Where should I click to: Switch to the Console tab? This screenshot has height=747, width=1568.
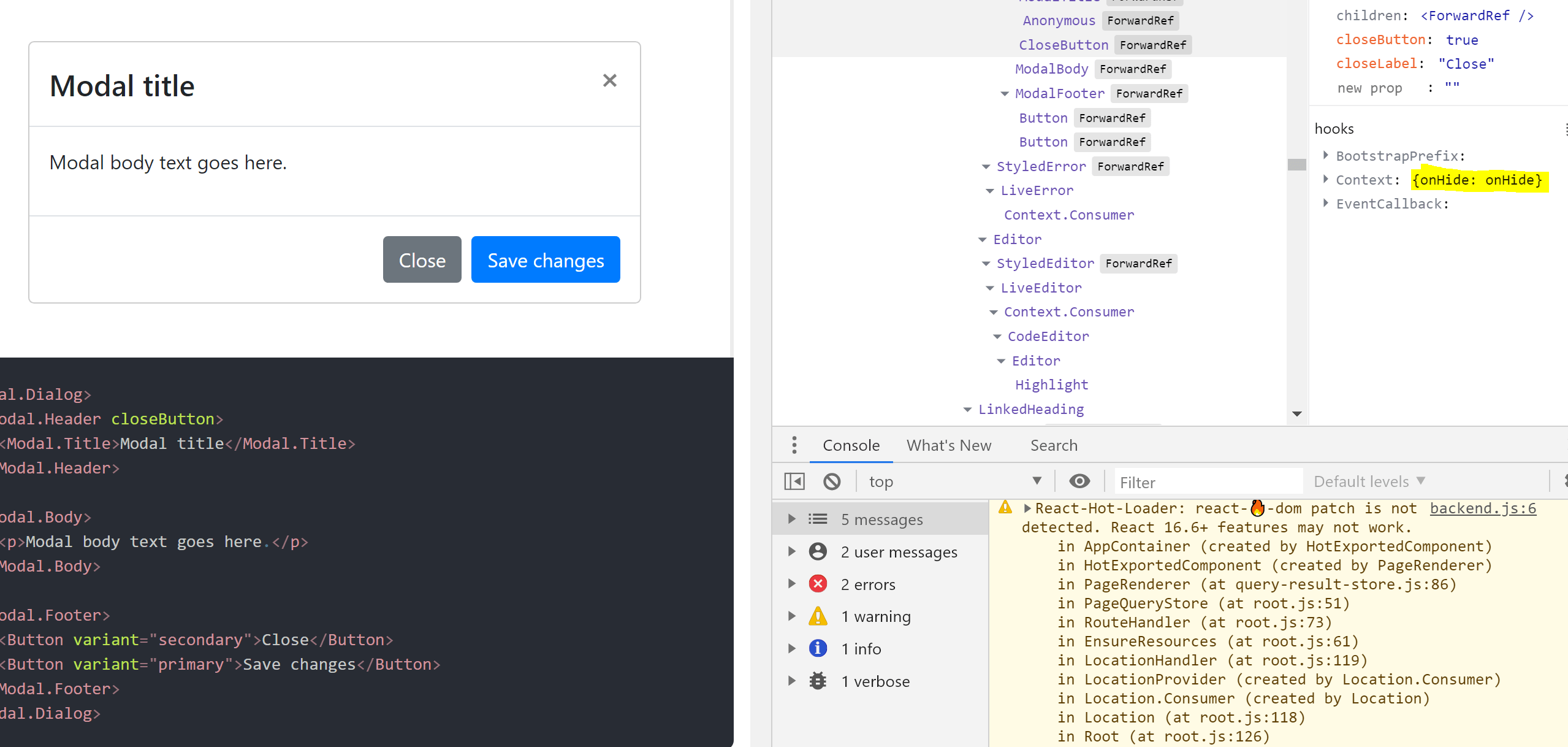coord(851,445)
